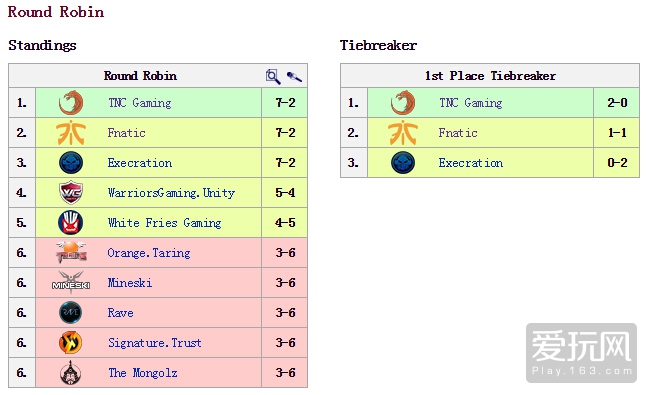Click Execration logo in tiebreaker table
This screenshot has width=647, height=395.
click(x=403, y=163)
